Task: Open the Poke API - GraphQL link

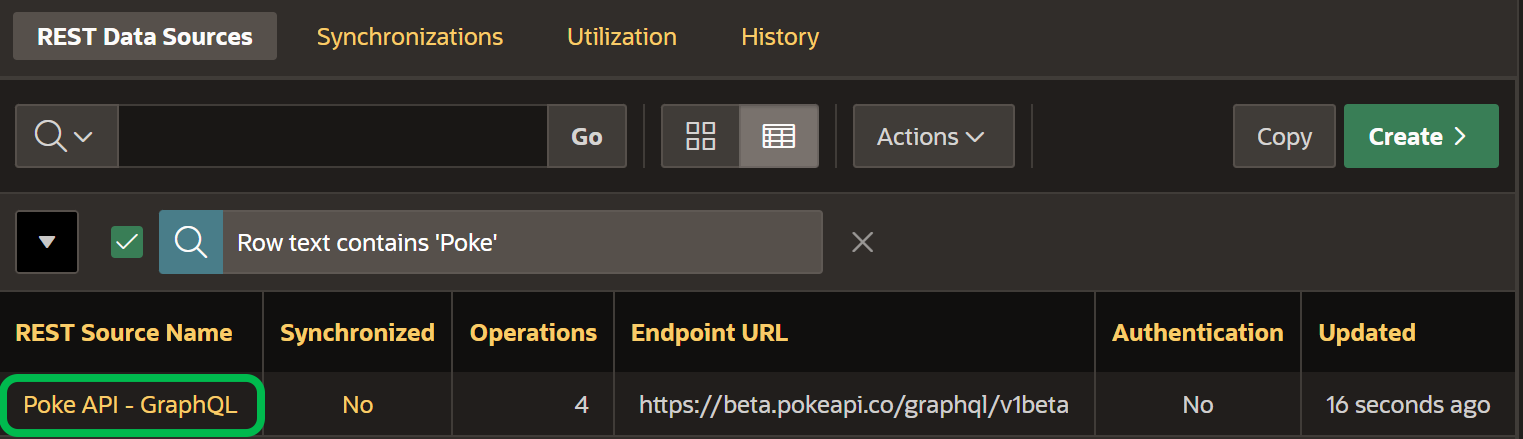Action: click(x=130, y=405)
